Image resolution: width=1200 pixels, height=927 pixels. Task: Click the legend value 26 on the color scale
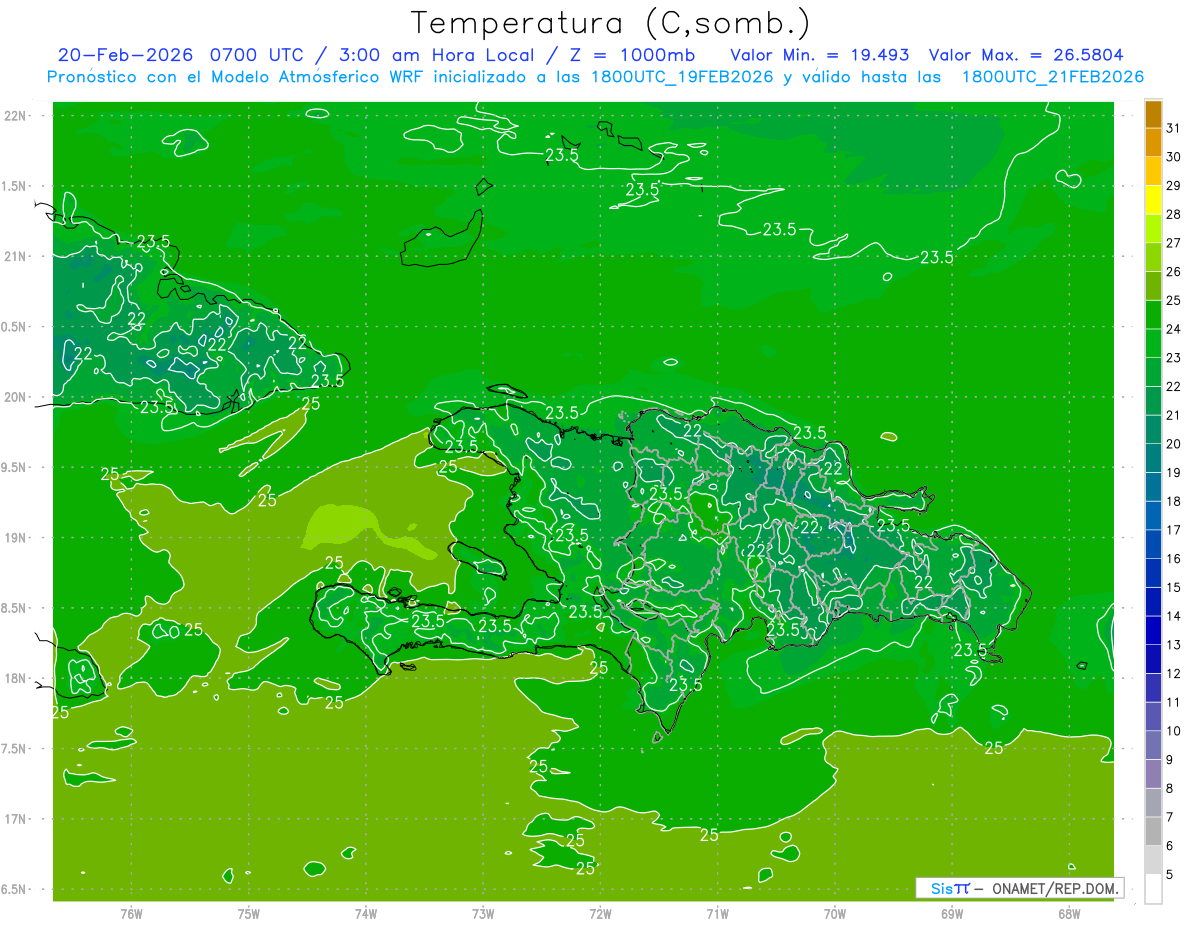point(1173,272)
